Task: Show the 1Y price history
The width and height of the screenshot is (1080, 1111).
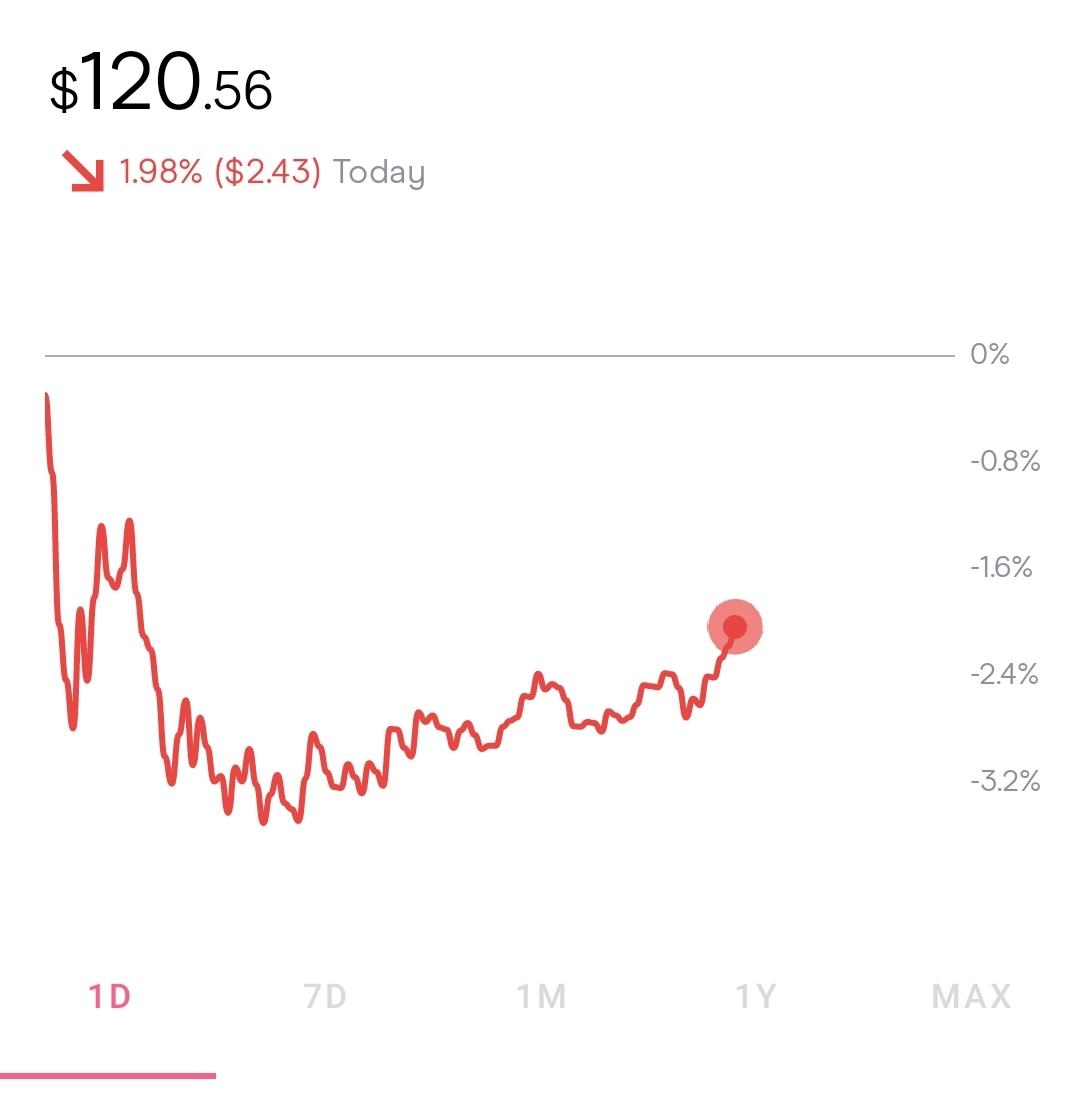Action: 756,996
